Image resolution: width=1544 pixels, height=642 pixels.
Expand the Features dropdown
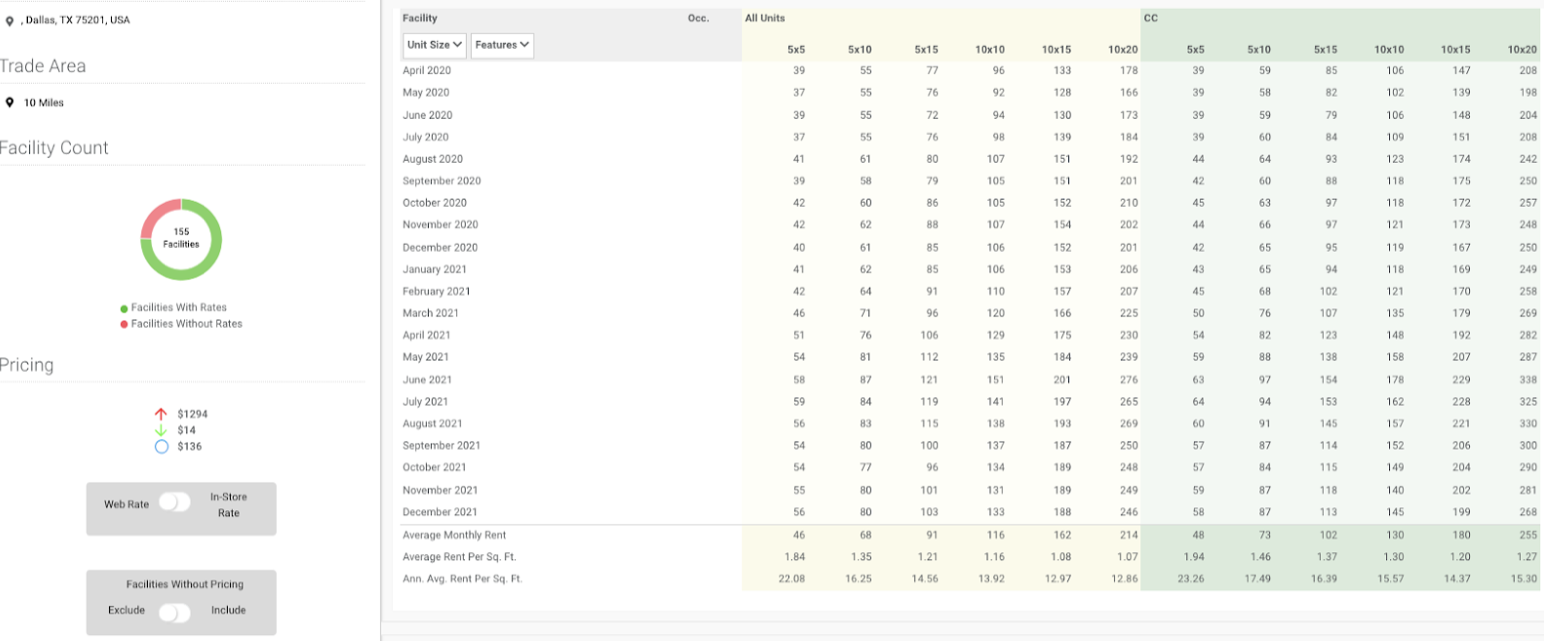pos(502,45)
